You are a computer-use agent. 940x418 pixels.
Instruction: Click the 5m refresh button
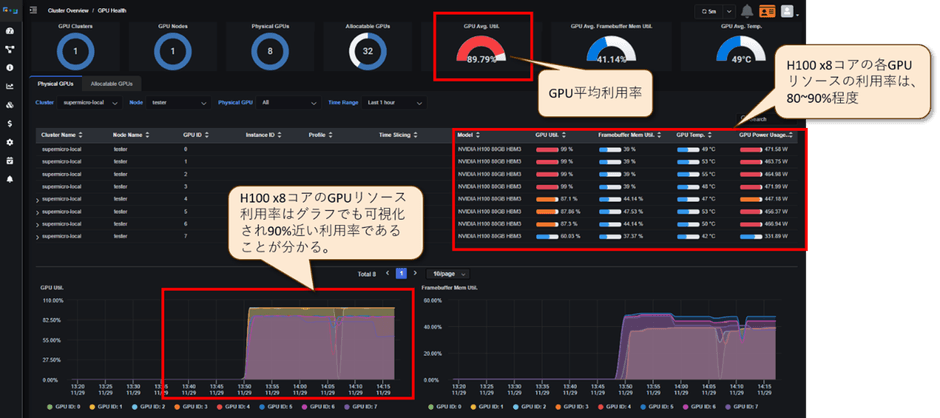709,11
